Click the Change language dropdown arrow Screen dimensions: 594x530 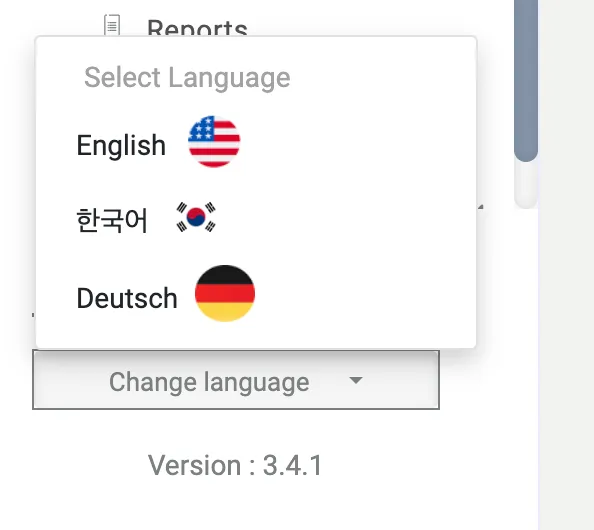pos(356,380)
